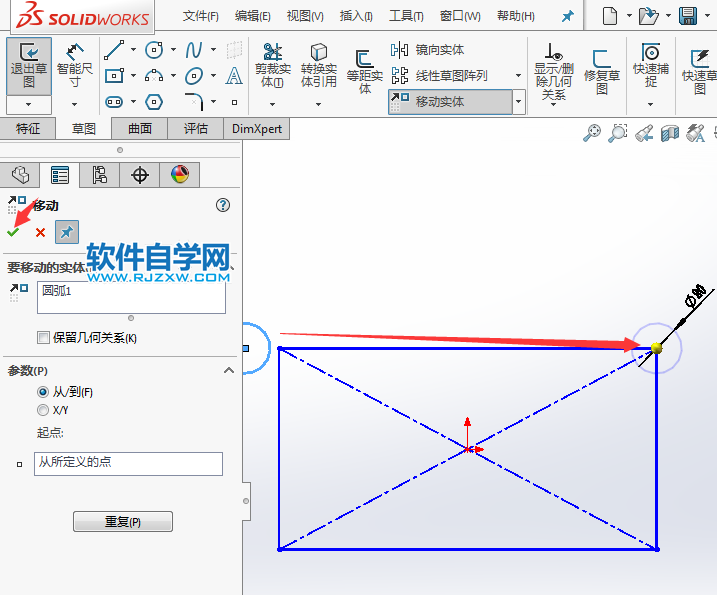Switch to the 特征 tab

point(28,128)
